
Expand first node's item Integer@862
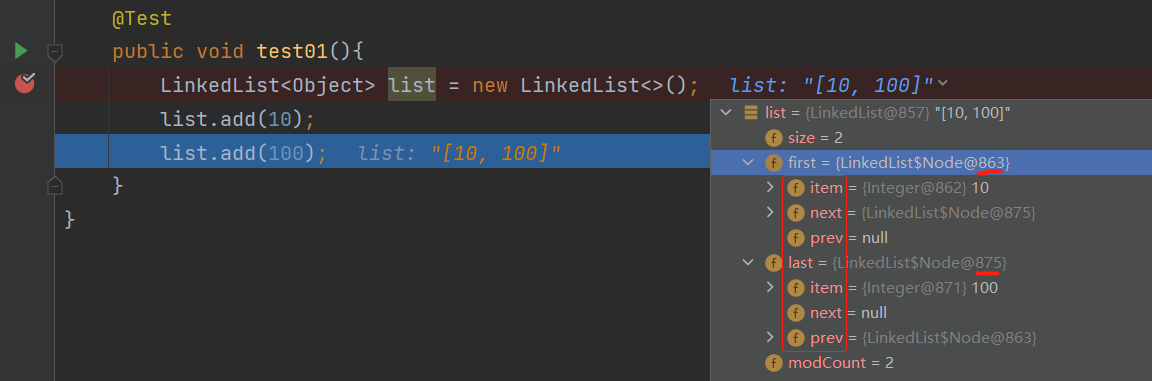coord(771,188)
